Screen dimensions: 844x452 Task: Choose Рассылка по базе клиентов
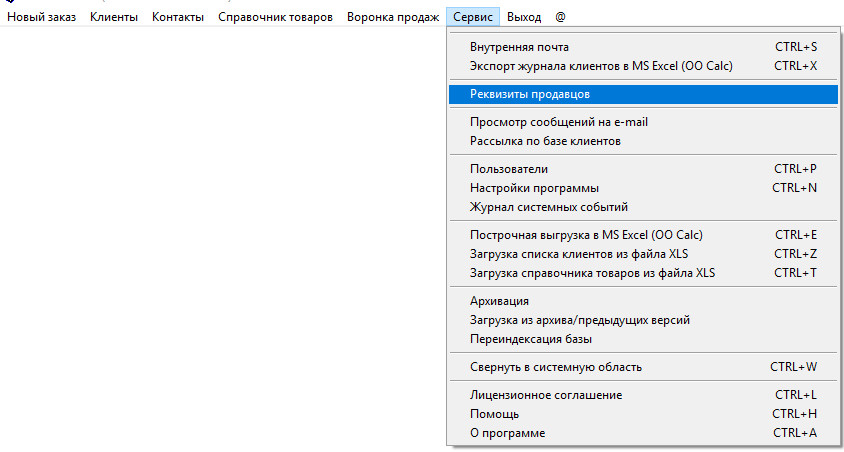click(x=545, y=141)
